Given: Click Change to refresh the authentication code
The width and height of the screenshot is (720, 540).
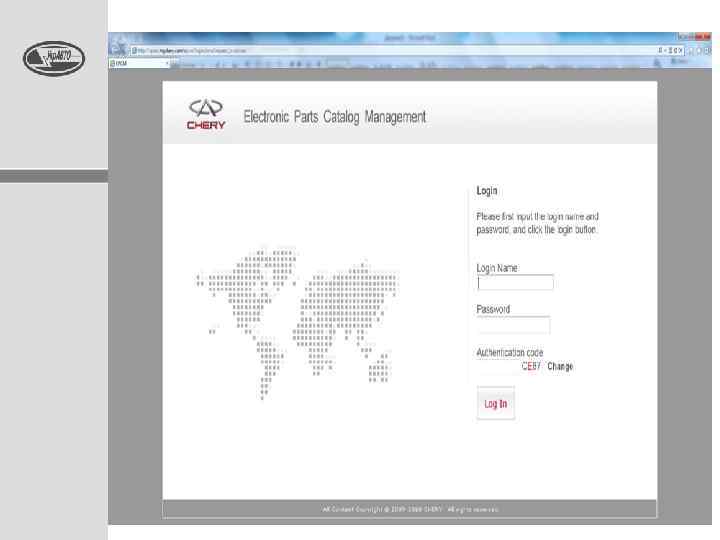Looking at the screenshot, I should 560,366.
